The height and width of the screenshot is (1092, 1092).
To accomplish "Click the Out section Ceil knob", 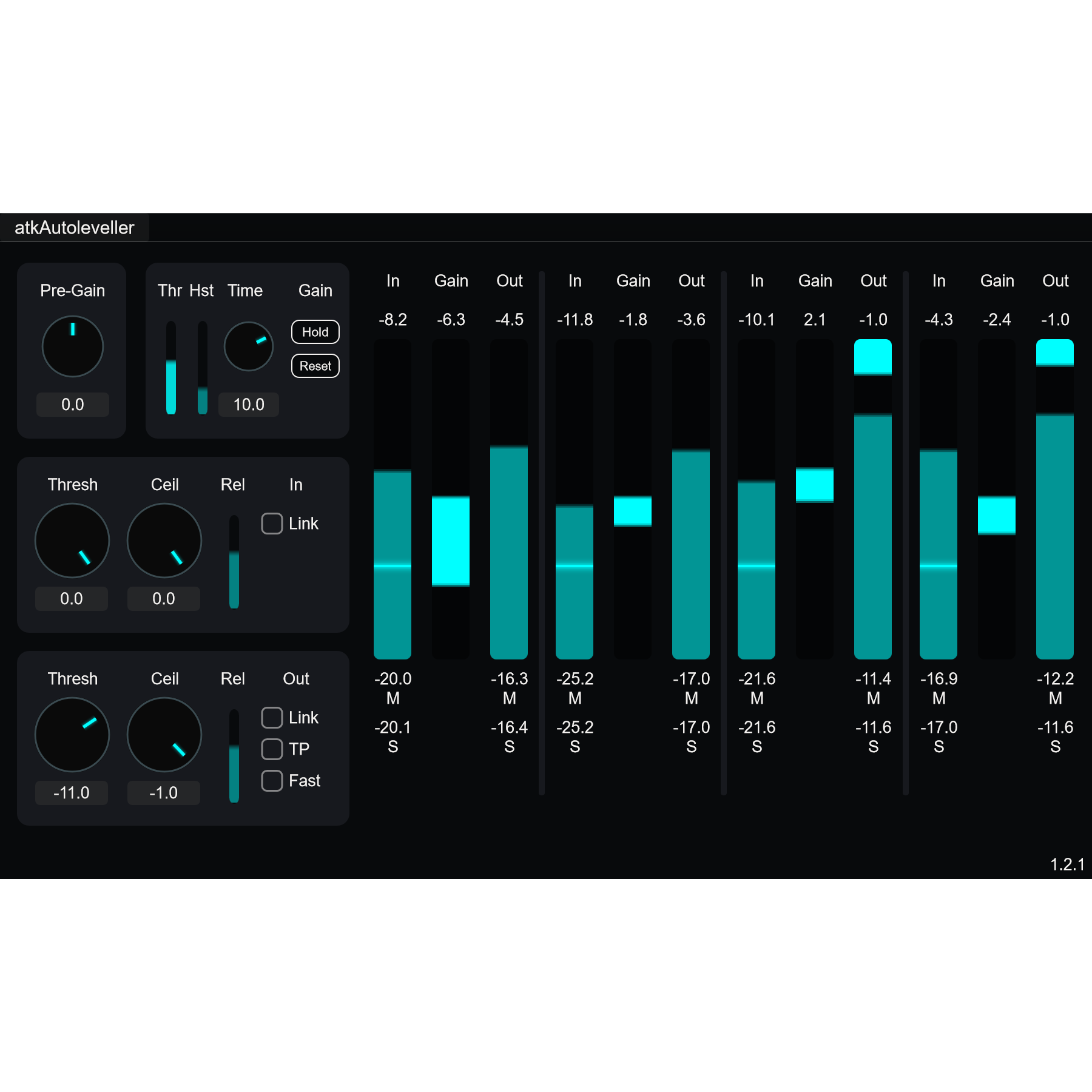I will pos(164,735).
